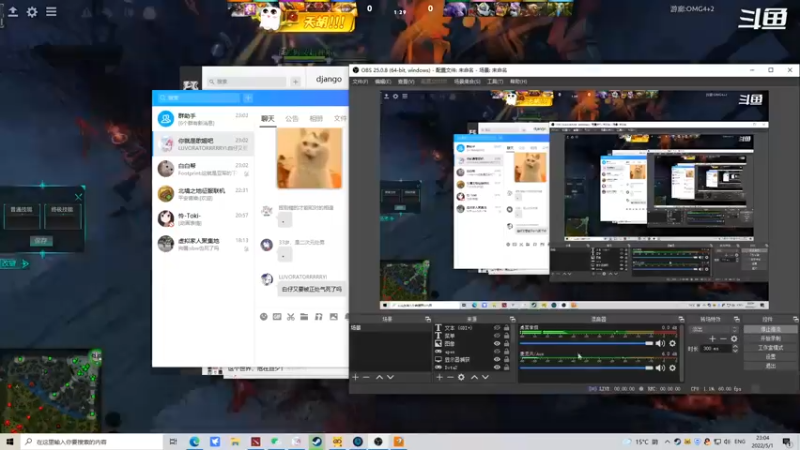Image resolution: width=800 pixels, height=450 pixels.
Task: Toggle visibility of the apex source
Action: click(x=497, y=352)
